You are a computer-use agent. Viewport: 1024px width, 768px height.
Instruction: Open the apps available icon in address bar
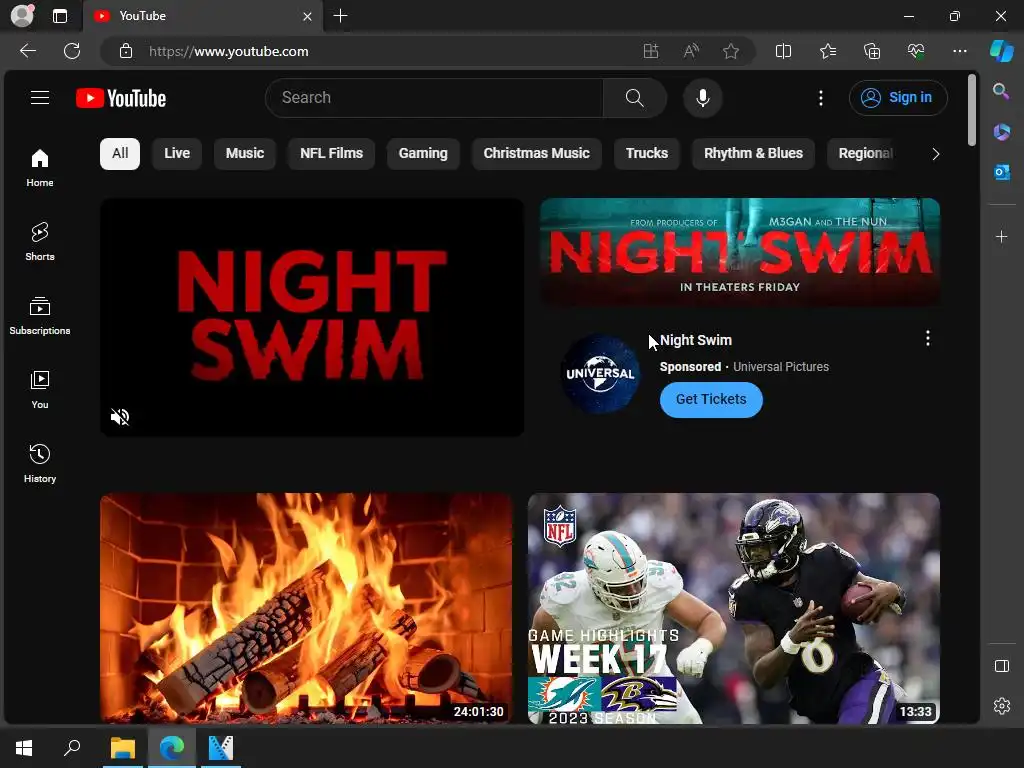click(x=650, y=51)
